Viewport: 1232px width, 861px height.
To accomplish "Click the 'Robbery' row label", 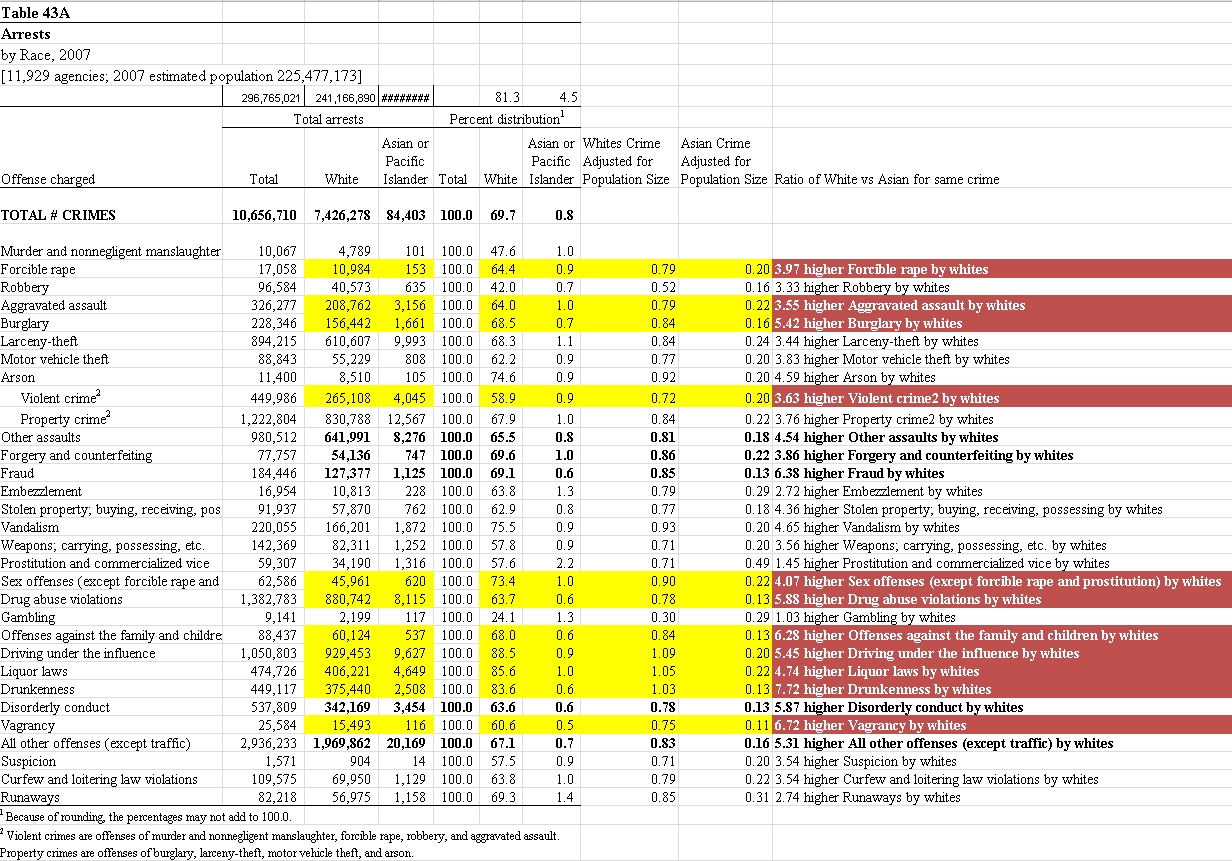I will click(25, 287).
